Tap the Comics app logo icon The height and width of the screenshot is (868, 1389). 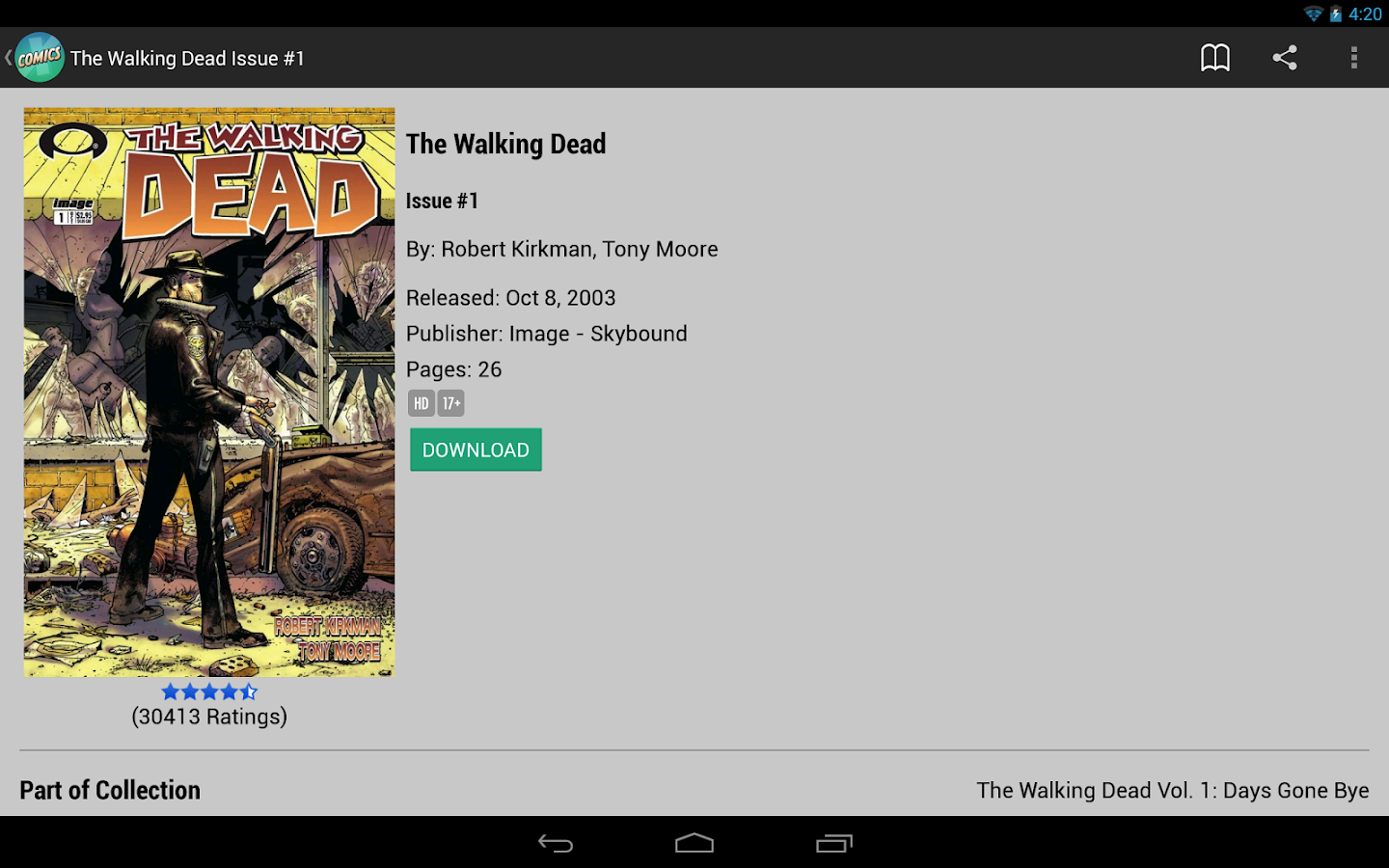point(40,58)
